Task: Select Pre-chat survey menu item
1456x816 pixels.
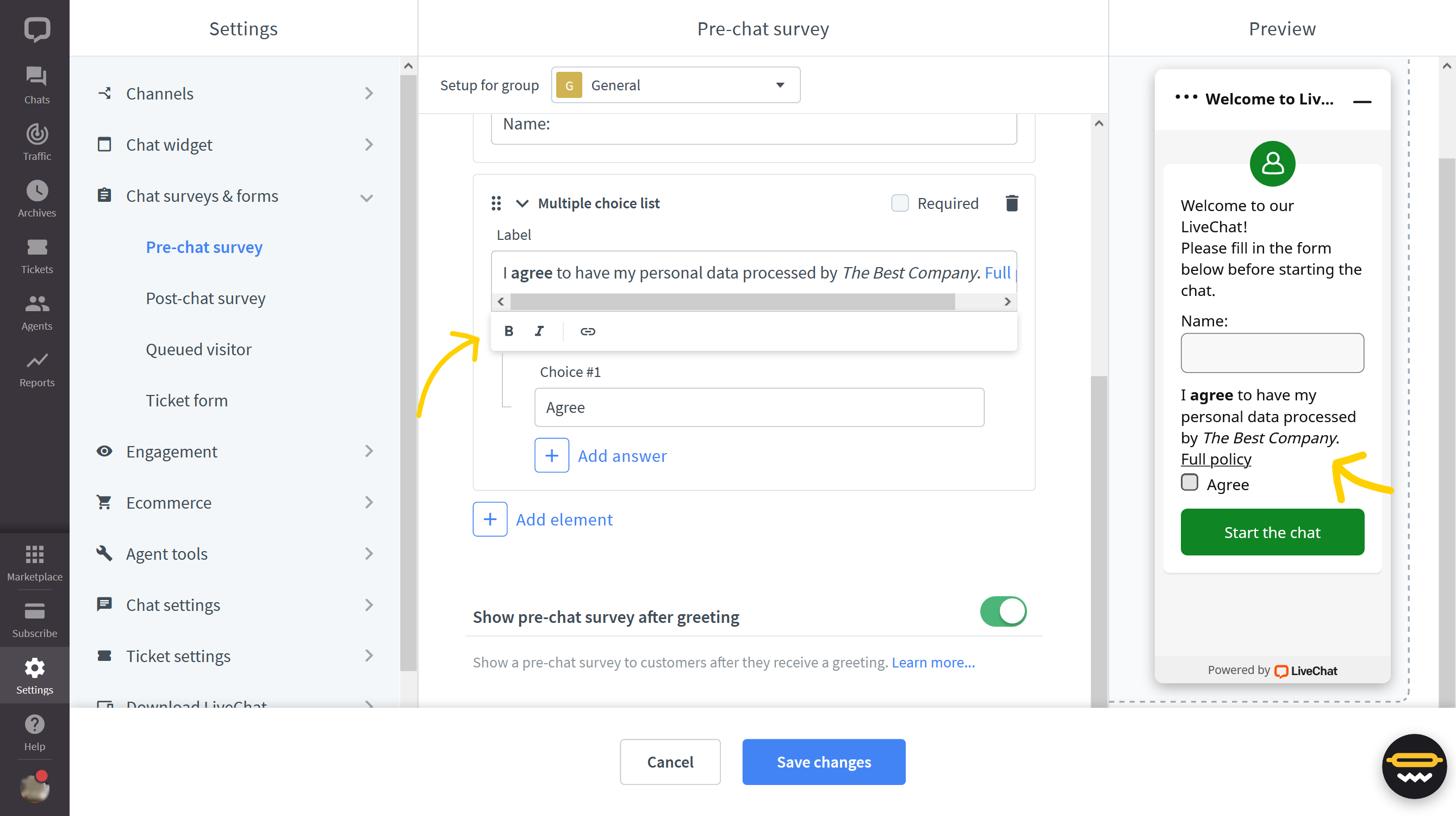Action: tap(204, 246)
